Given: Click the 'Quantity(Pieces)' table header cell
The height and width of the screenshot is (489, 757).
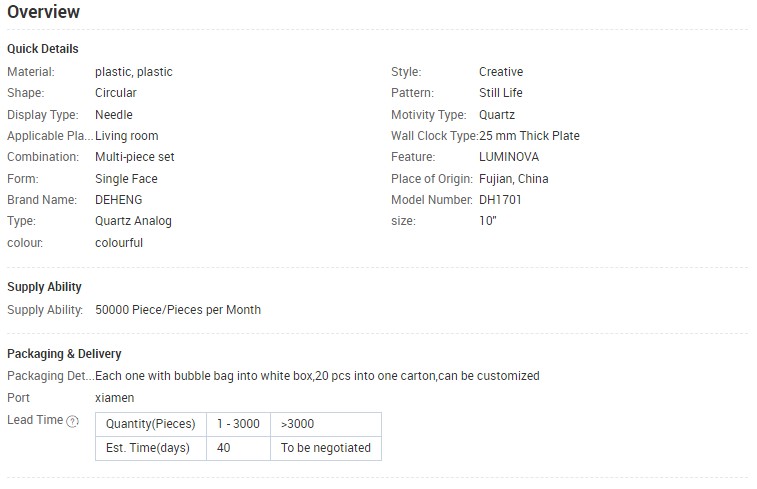Looking at the screenshot, I should pyautogui.click(x=151, y=424).
